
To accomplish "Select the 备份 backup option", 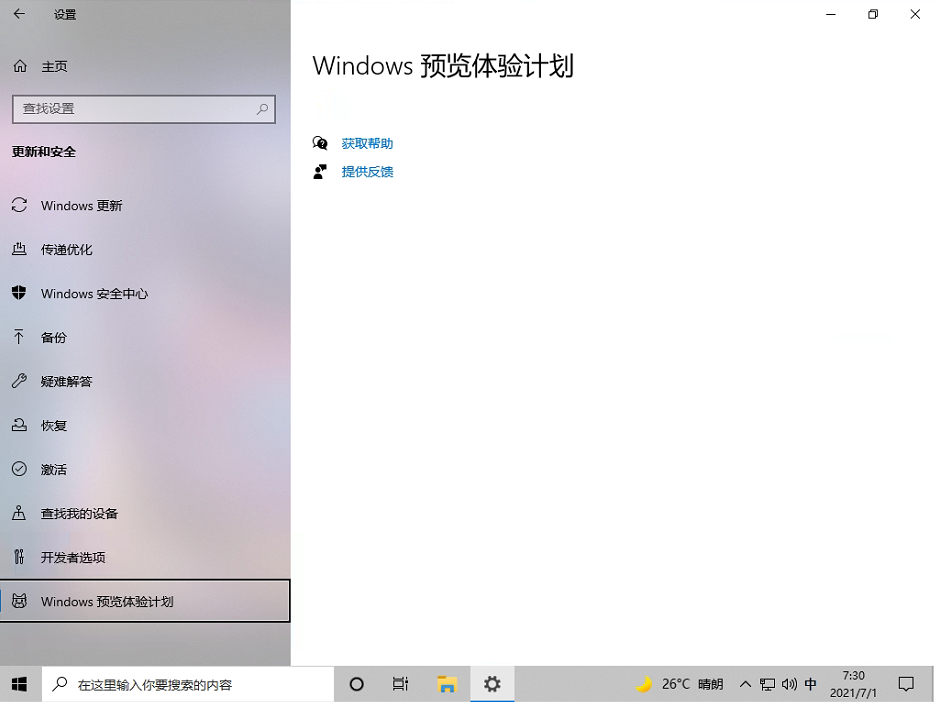I will (54, 337).
